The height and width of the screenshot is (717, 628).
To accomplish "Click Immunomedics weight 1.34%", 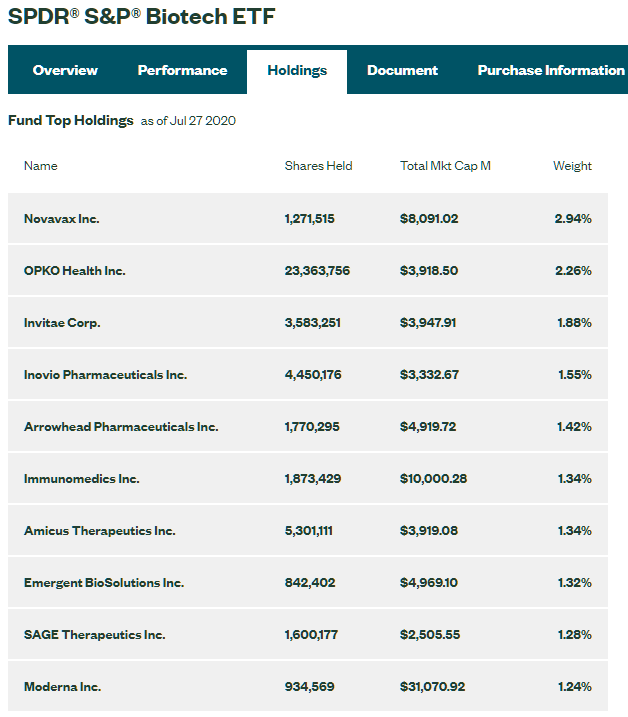I will [x=574, y=479].
